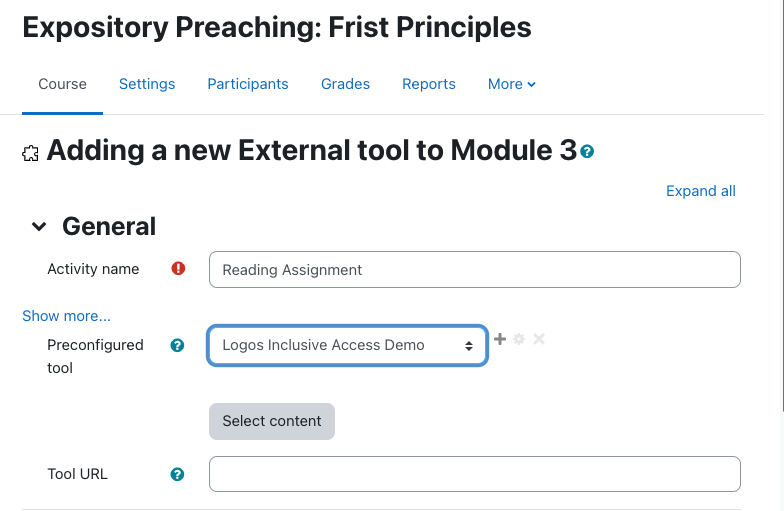Click the plus icon to add preconfigured tool
784x511 pixels.
coord(500,339)
